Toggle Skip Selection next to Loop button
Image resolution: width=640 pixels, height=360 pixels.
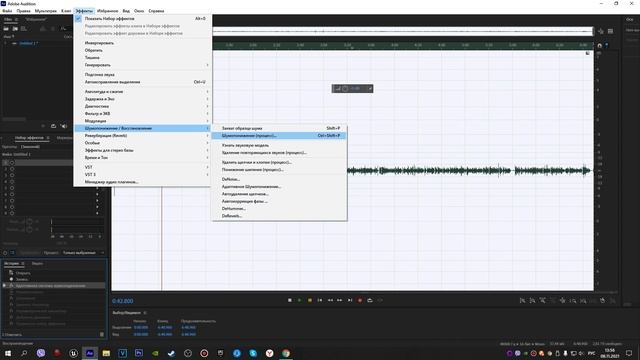tap(380, 300)
